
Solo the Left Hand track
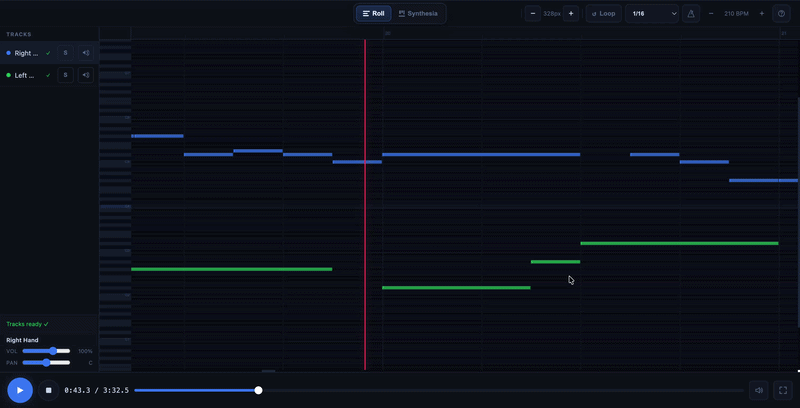point(65,75)
